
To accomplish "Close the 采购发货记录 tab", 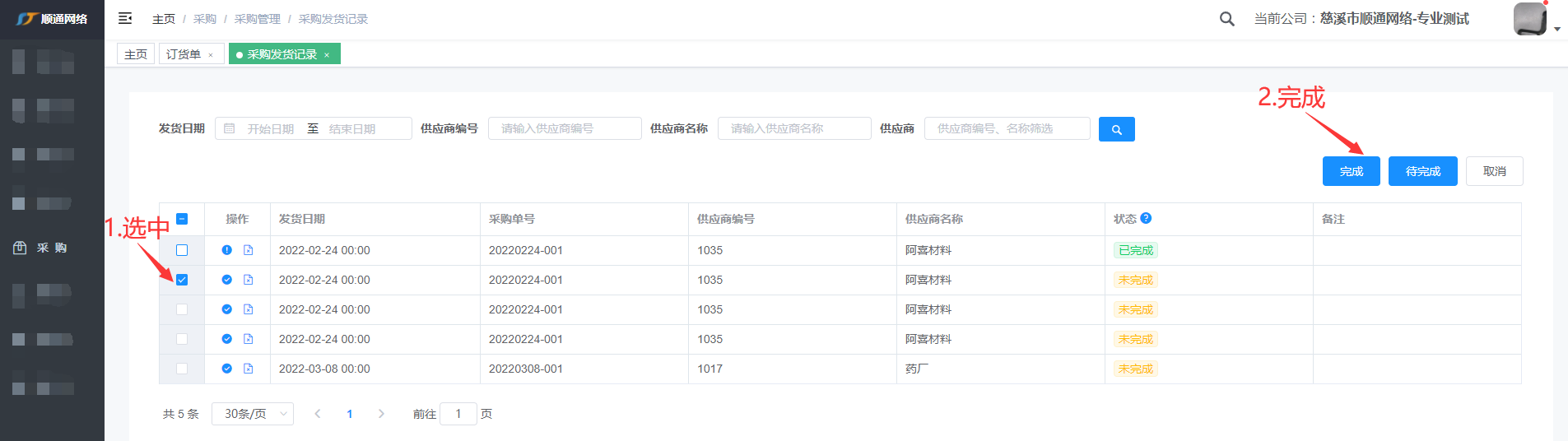I will 327,55.
